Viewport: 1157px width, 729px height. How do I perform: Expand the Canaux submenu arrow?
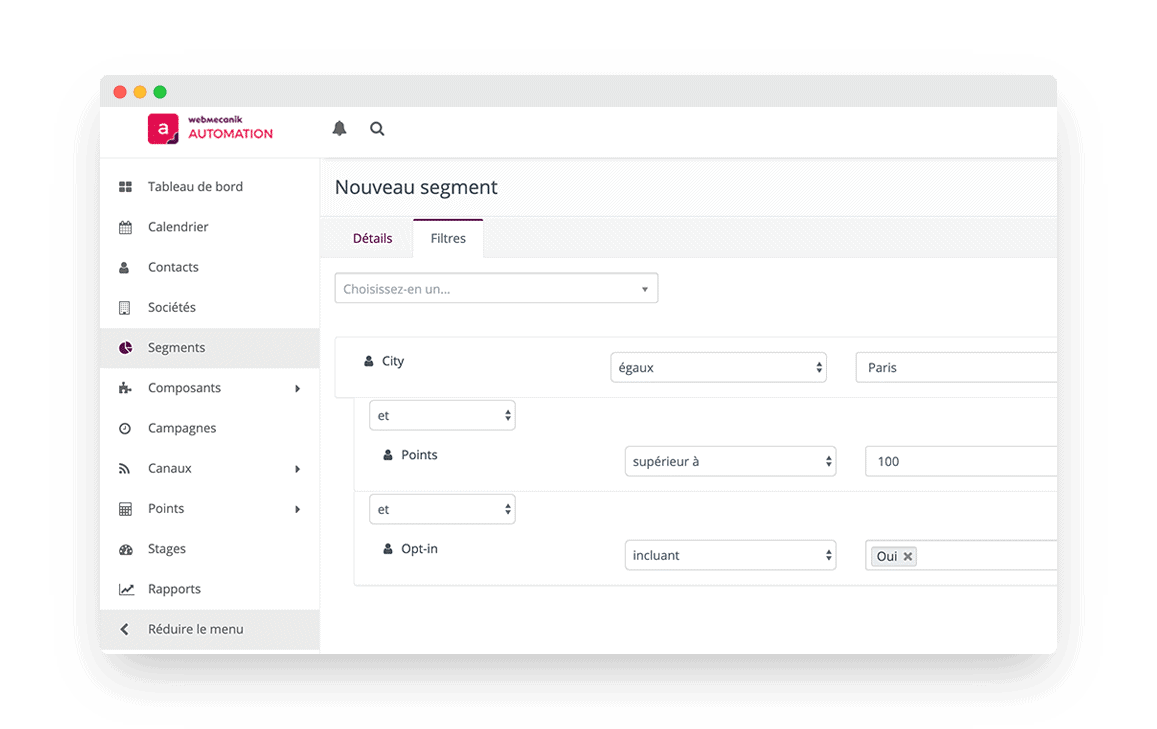tap(297, 469)
